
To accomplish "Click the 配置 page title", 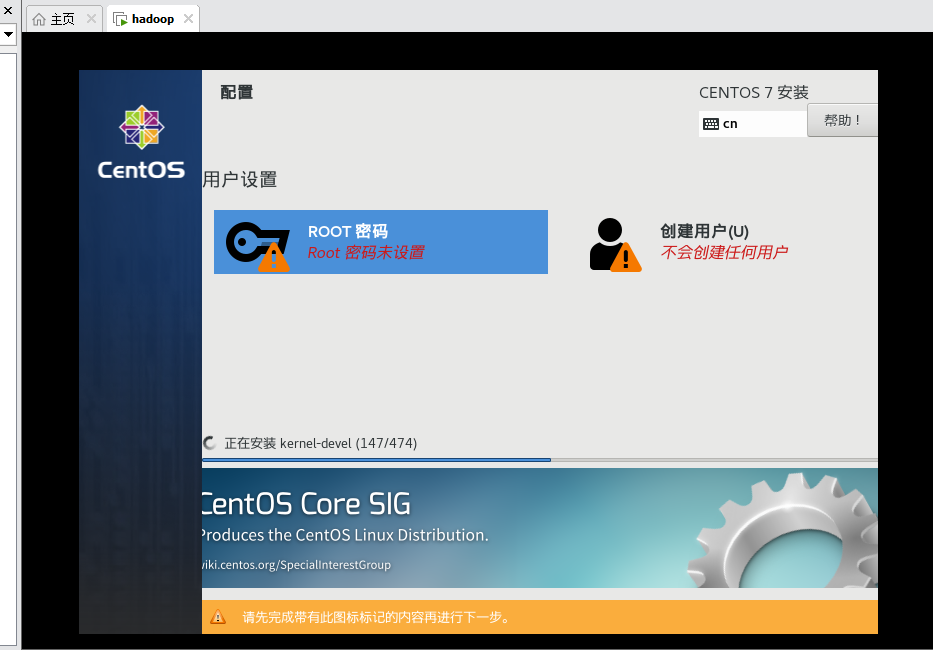I will click(237, 92).
